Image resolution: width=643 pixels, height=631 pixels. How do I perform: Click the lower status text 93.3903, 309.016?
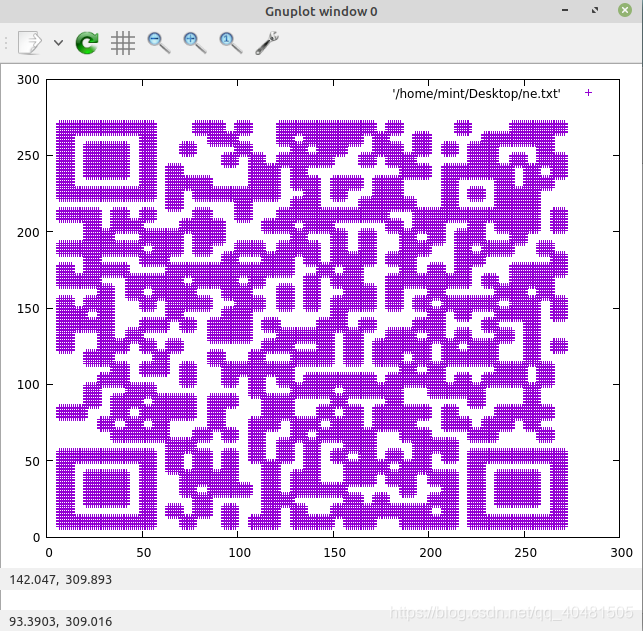pyautogui.click(x=61, y=621)
